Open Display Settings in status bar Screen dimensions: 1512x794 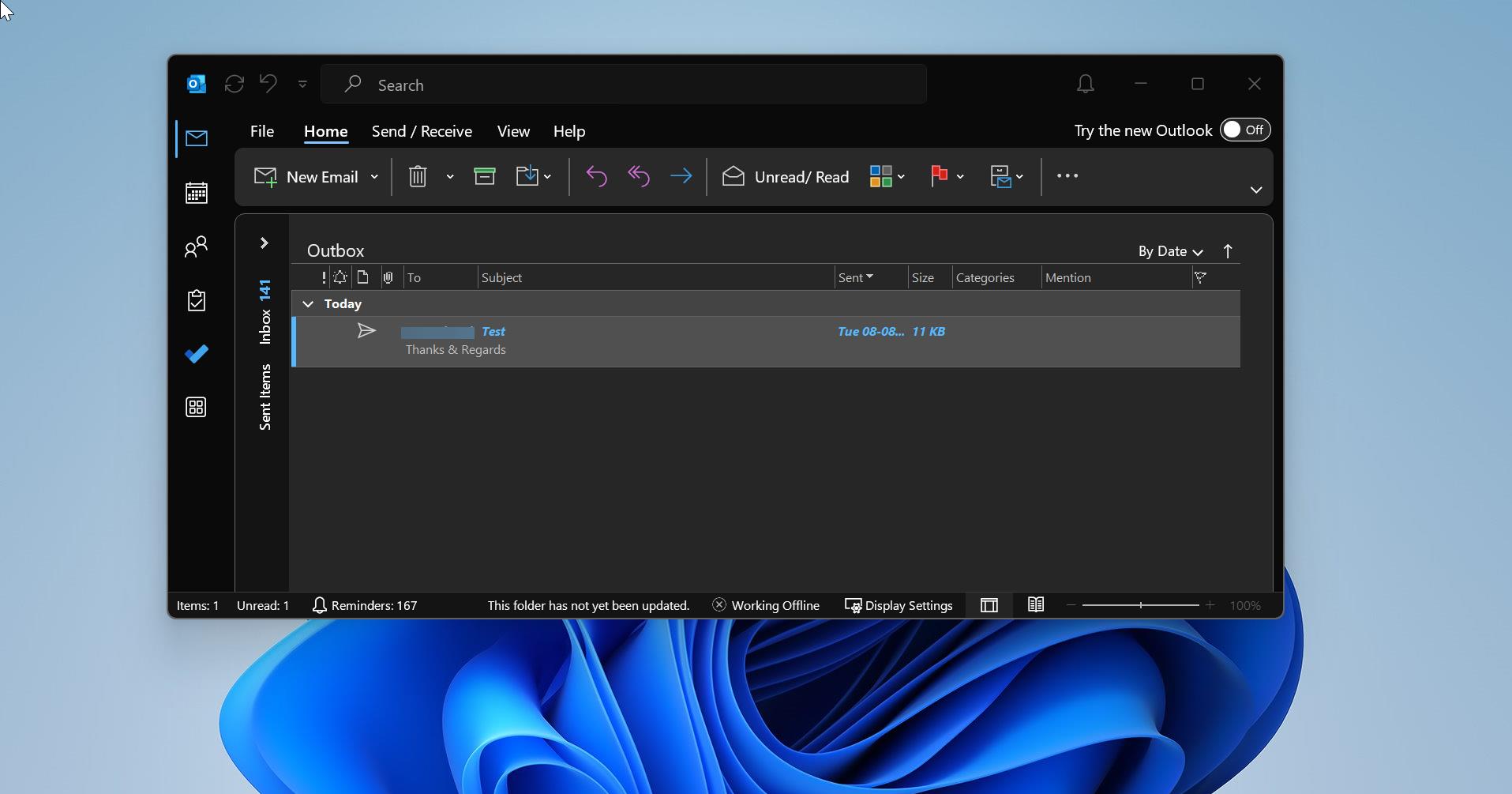click(899, 605)
